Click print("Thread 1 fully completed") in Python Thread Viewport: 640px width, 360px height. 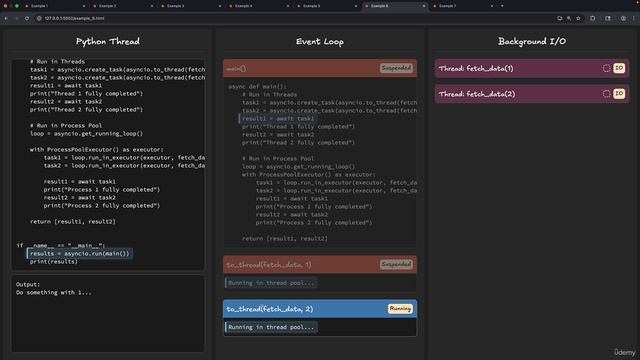(x=86, y=94)
